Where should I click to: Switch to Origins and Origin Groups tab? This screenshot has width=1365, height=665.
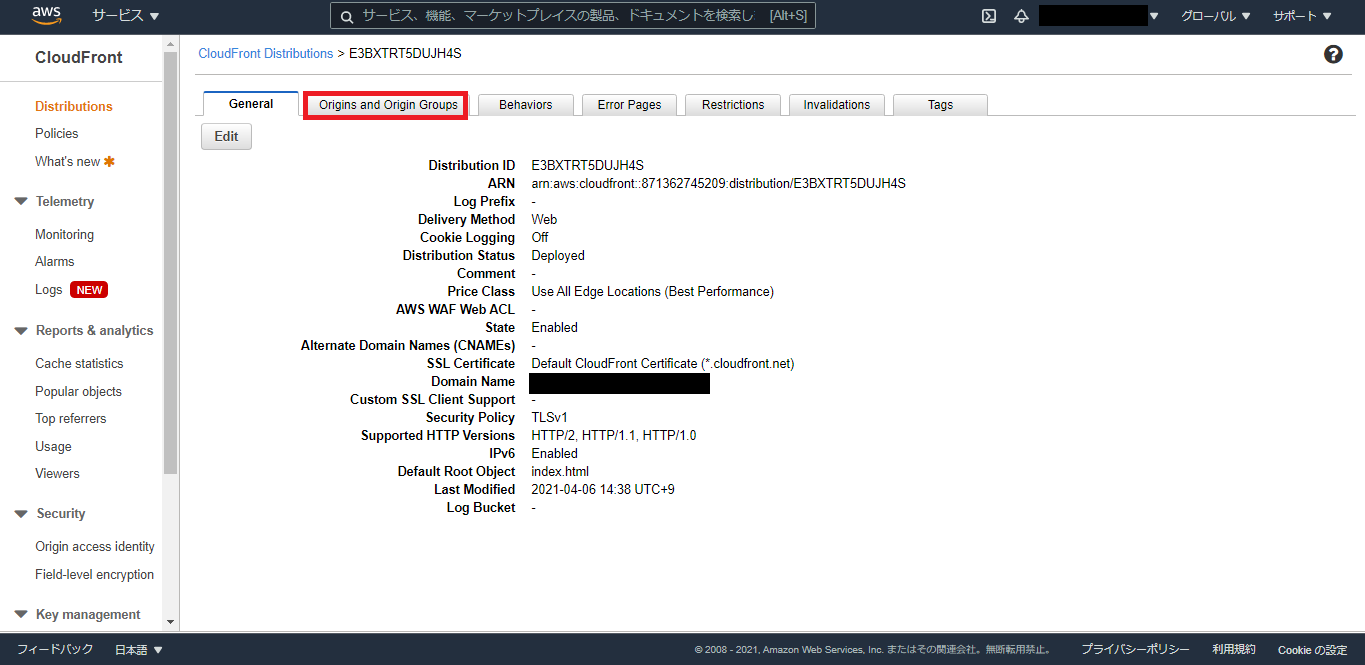(x=388, y=104)
